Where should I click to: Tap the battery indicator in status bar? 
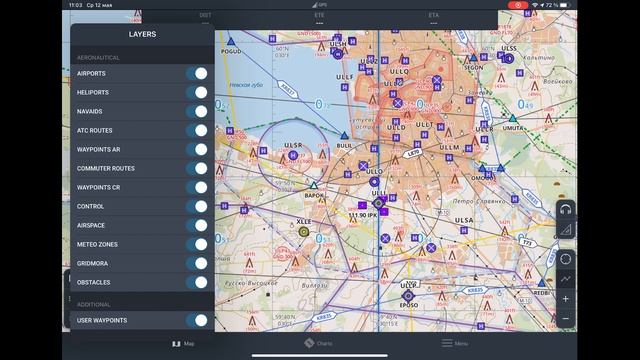(564, 5)
